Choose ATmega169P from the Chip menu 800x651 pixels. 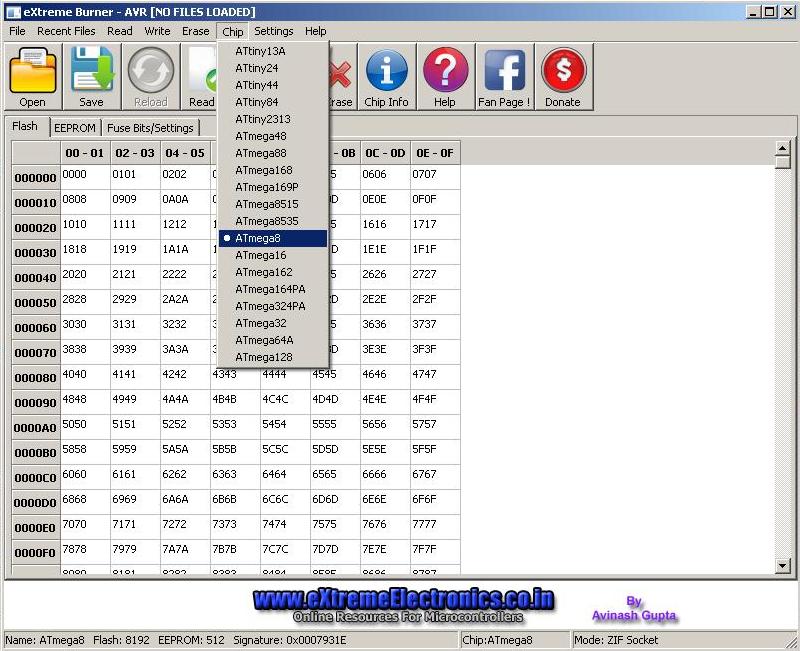(x=273, y=187)
